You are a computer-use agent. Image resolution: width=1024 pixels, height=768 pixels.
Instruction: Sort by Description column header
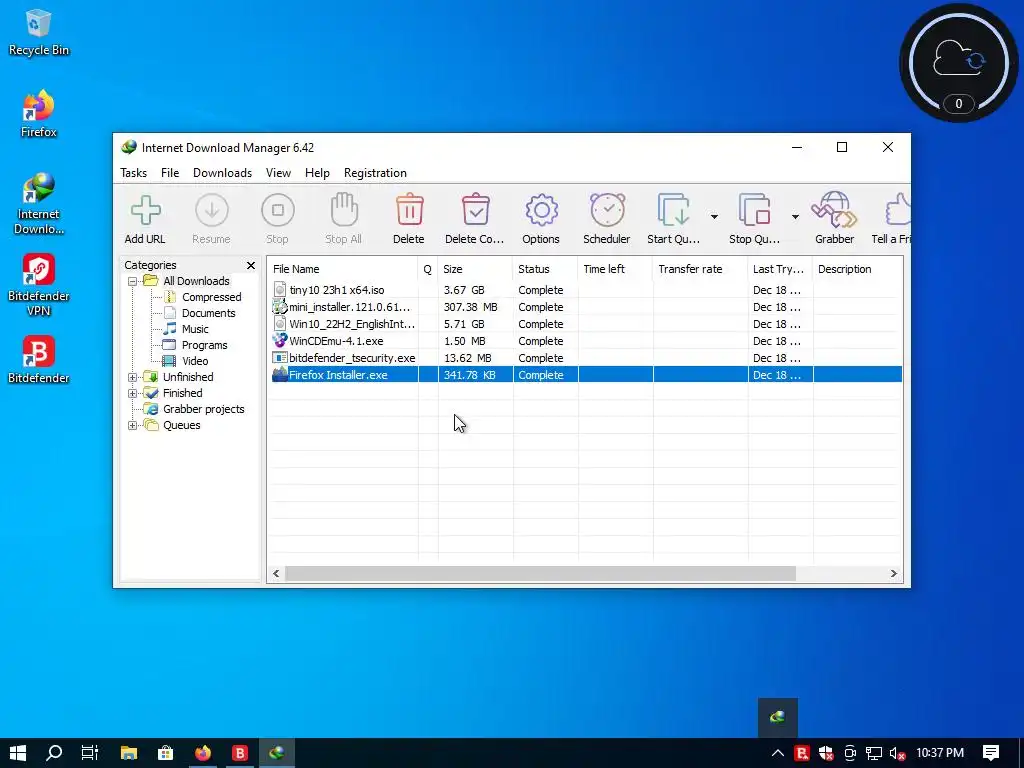pyautogui.click(x=857, y=269)
